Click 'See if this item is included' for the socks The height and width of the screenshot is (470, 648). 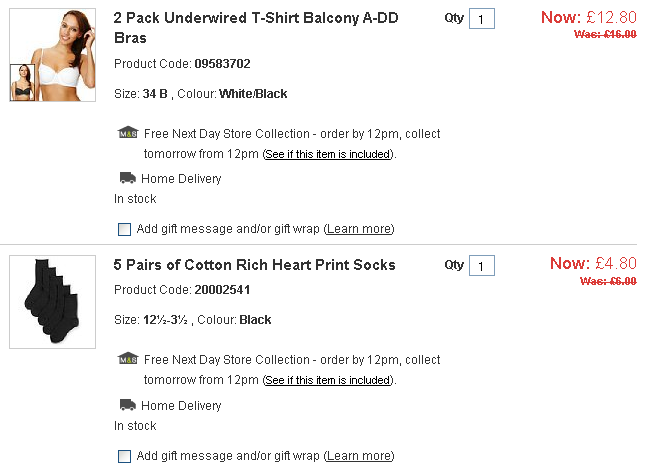[x=328, y=381]
